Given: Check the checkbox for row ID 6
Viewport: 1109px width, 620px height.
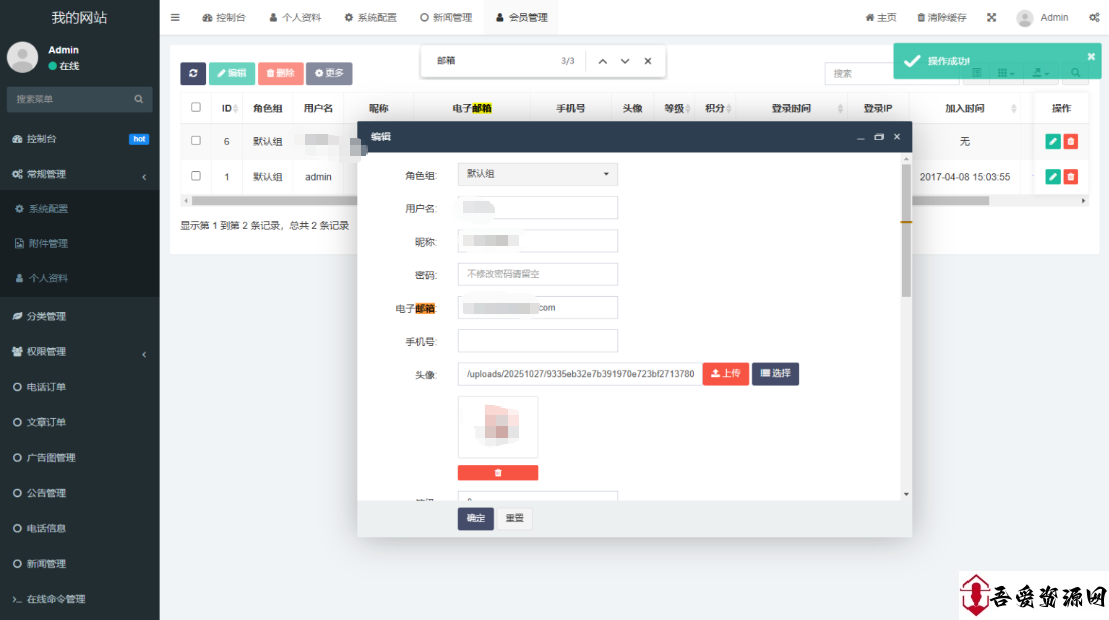Looking at the screenshot, I should (196, 141).
